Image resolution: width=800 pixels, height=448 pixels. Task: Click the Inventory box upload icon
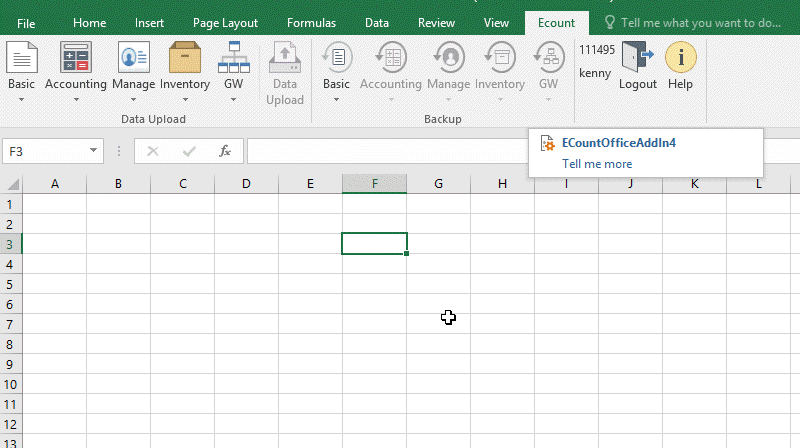185,57
